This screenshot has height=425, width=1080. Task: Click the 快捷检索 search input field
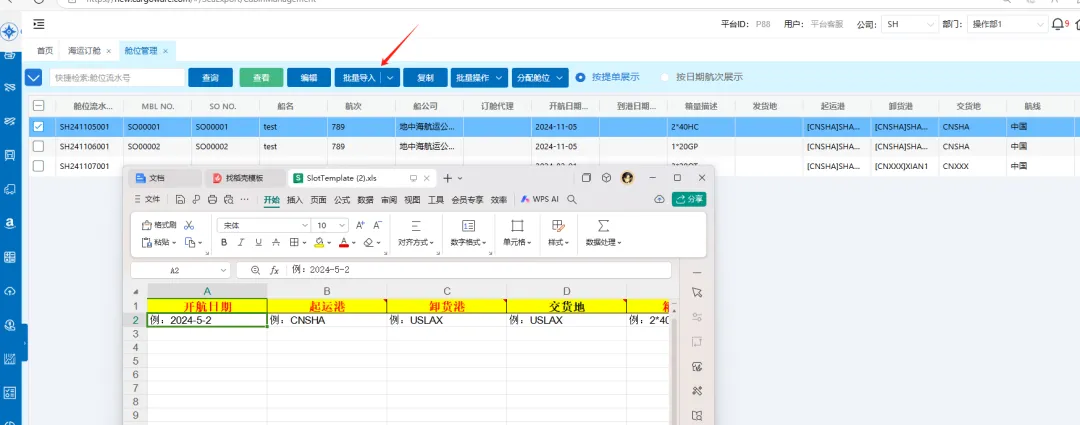117,77
